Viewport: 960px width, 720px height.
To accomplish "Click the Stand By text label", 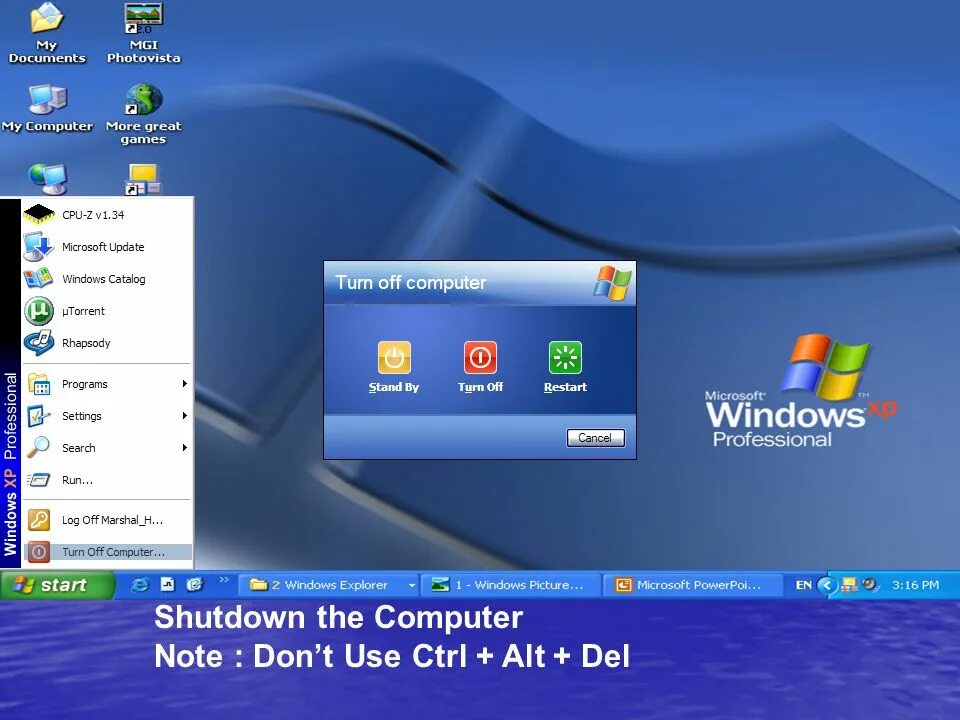I will [x=394, y=387].
